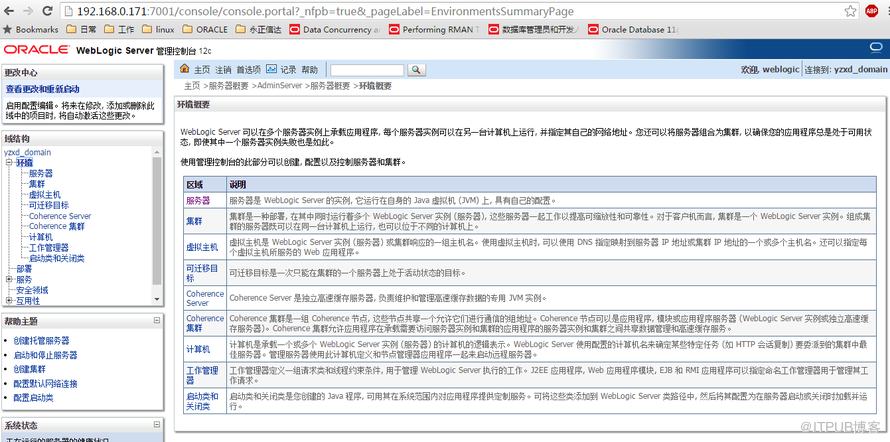Image resolution: width=890 pixels, height=442 pixels.
Task: Collapse the 环境 tree node
Action: point(9,163)
